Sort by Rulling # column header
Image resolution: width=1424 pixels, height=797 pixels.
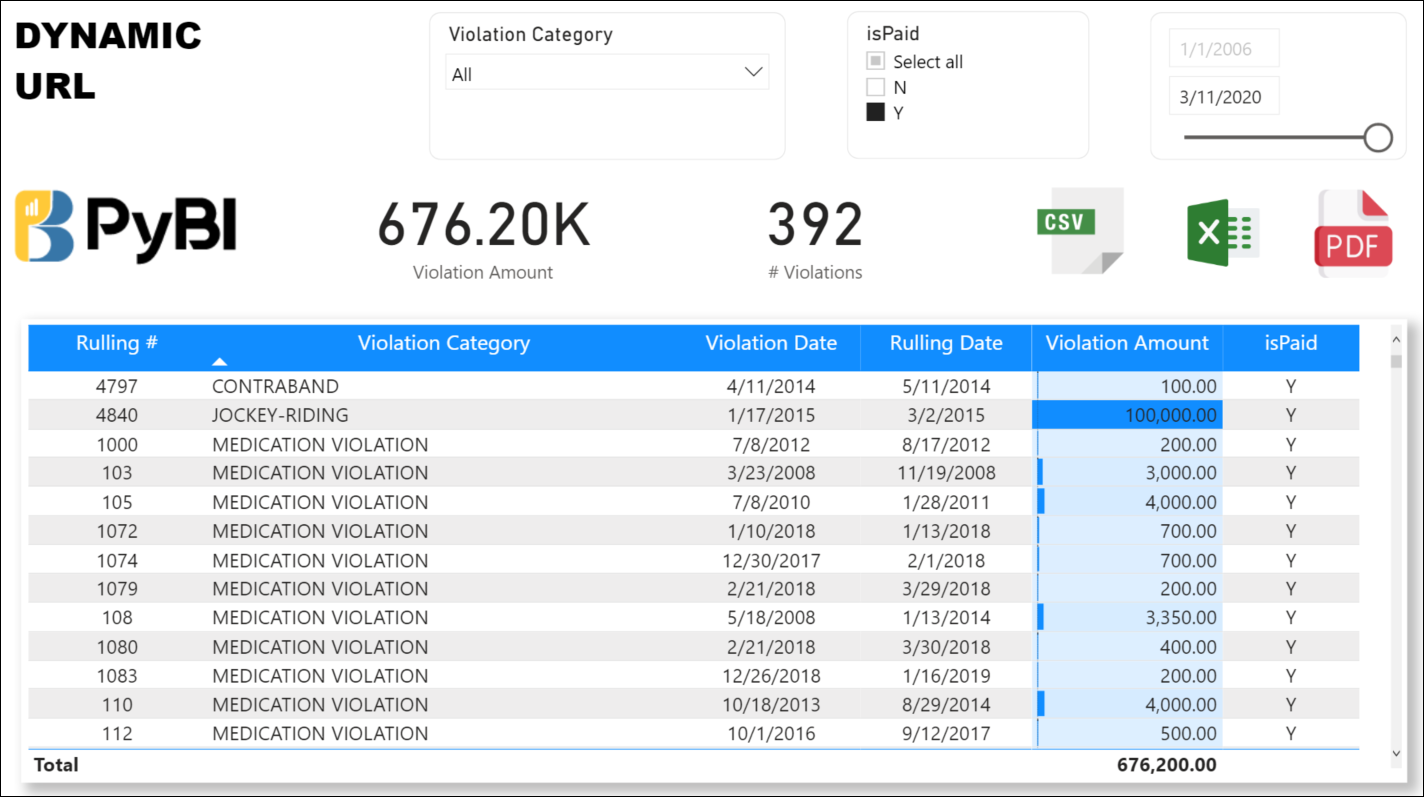117,343
